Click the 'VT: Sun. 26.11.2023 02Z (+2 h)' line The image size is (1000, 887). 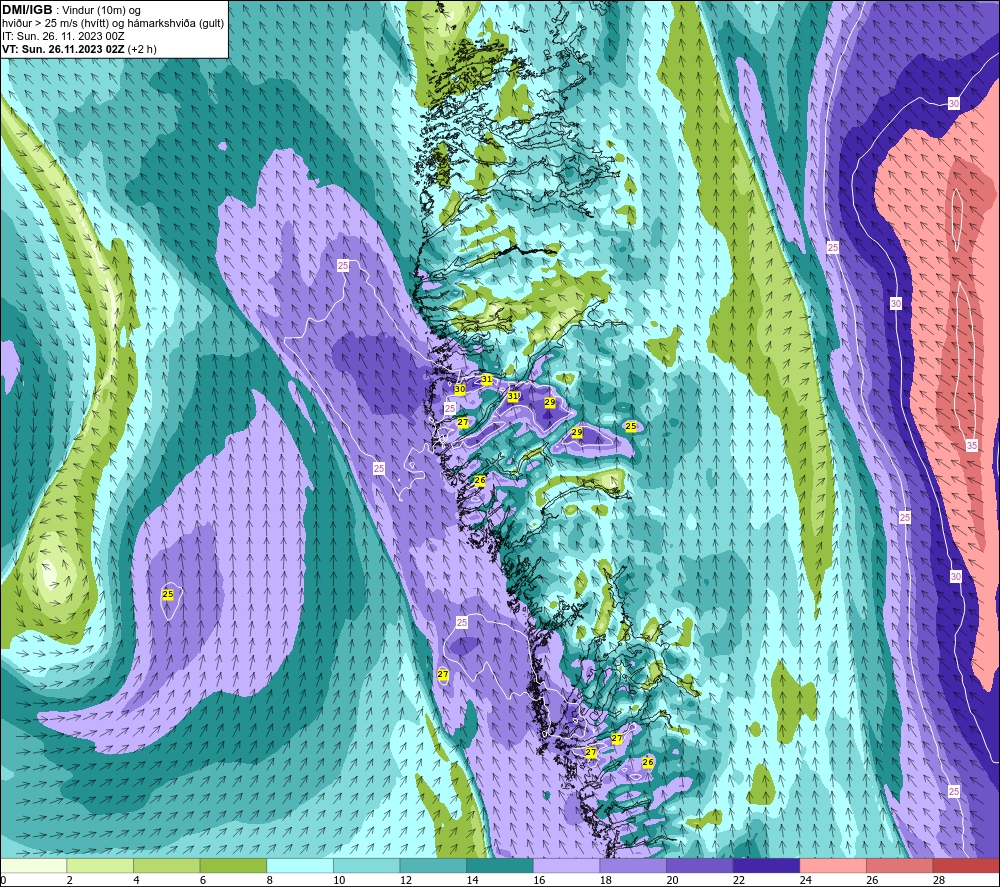pos(79,49)
